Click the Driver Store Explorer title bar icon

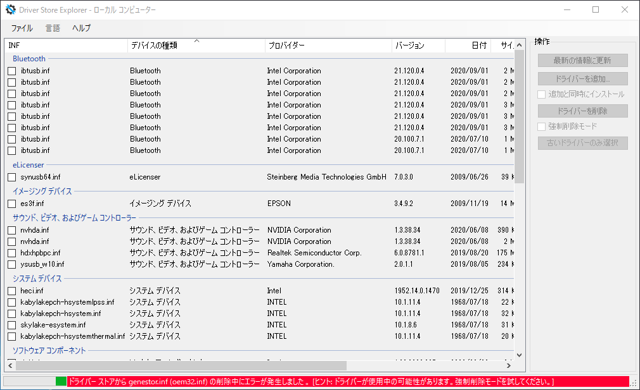10,9
